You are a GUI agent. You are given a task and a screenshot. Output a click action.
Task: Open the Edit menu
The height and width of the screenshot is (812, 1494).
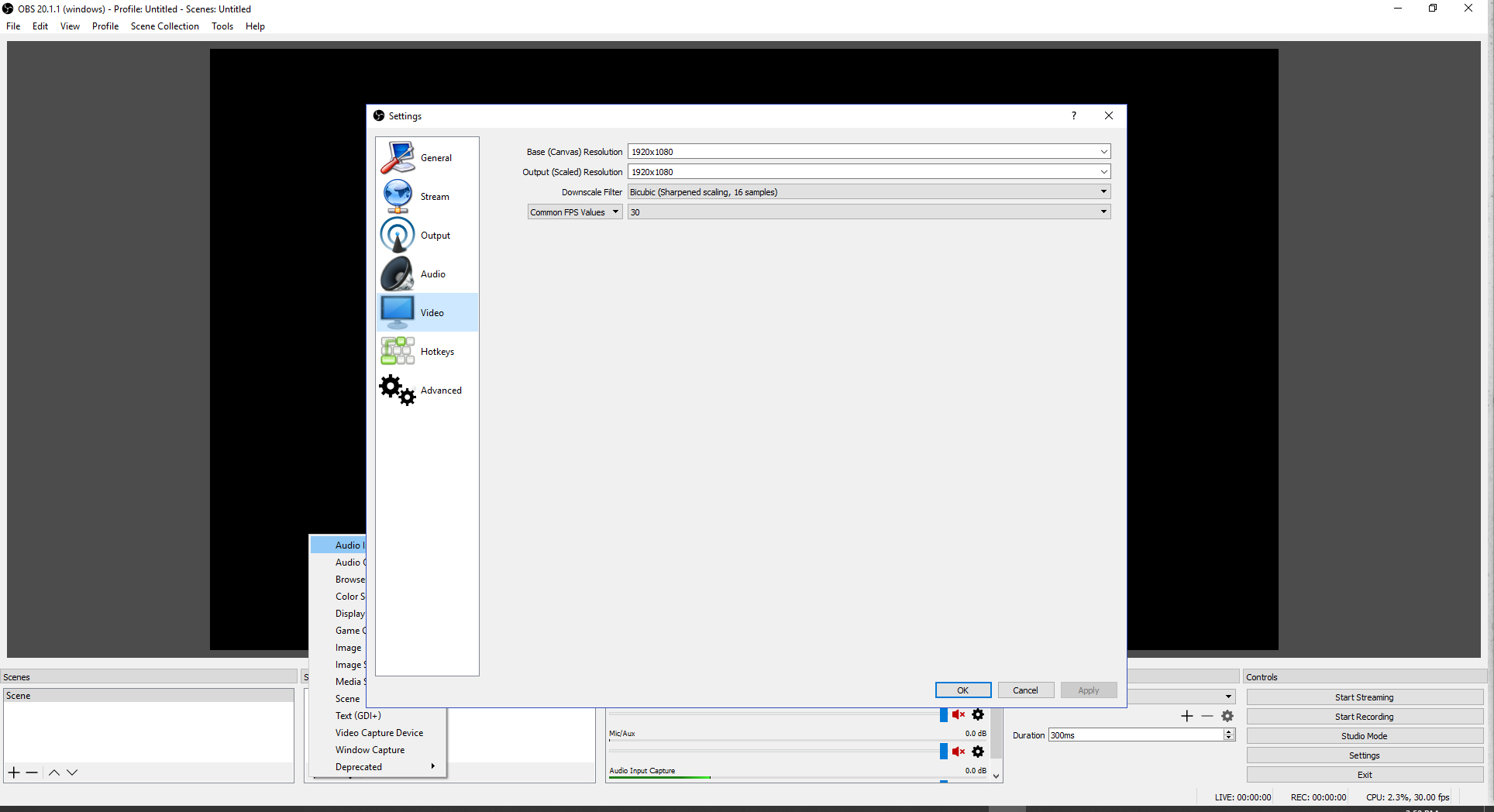pyautogui.click(x=40, y=26)
